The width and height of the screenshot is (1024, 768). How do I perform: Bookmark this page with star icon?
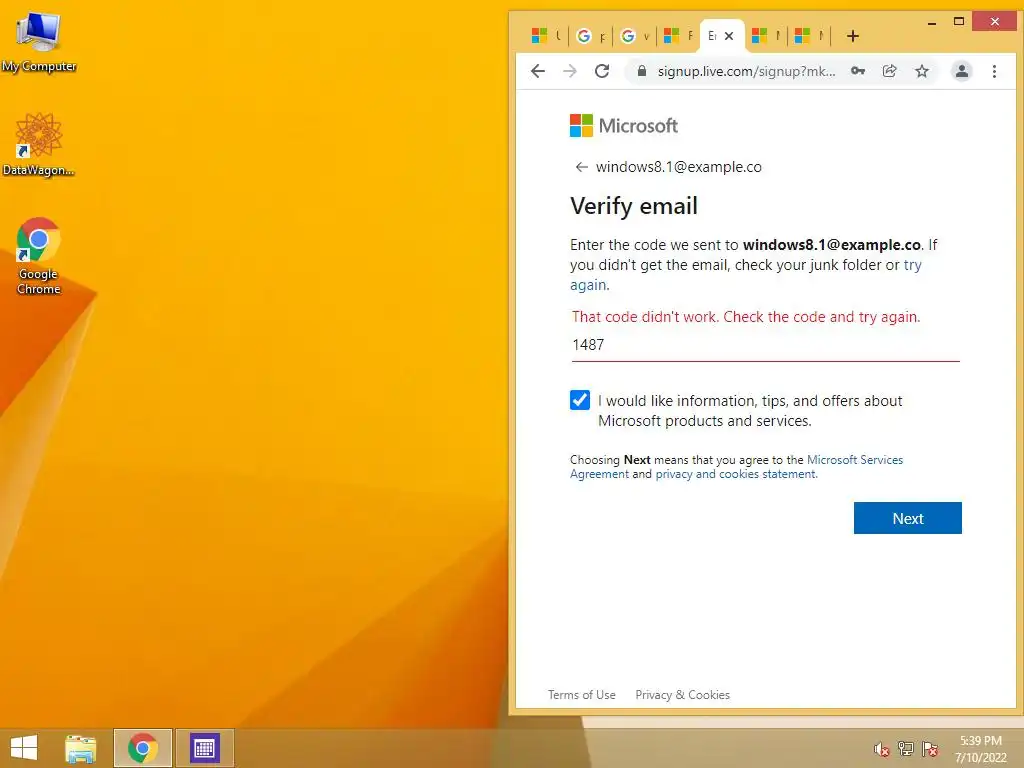[x=921, y=71]
